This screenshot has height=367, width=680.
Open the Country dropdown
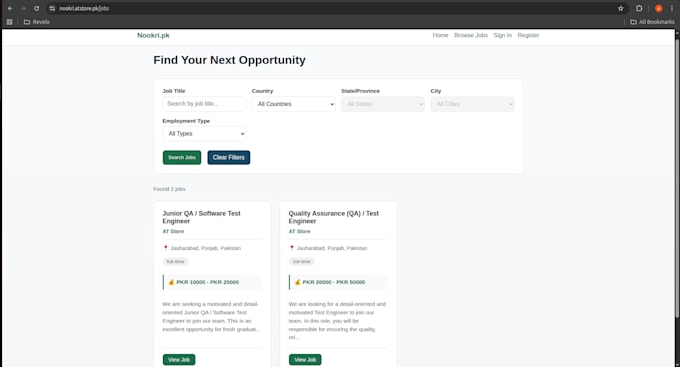(x=294, y=104)
